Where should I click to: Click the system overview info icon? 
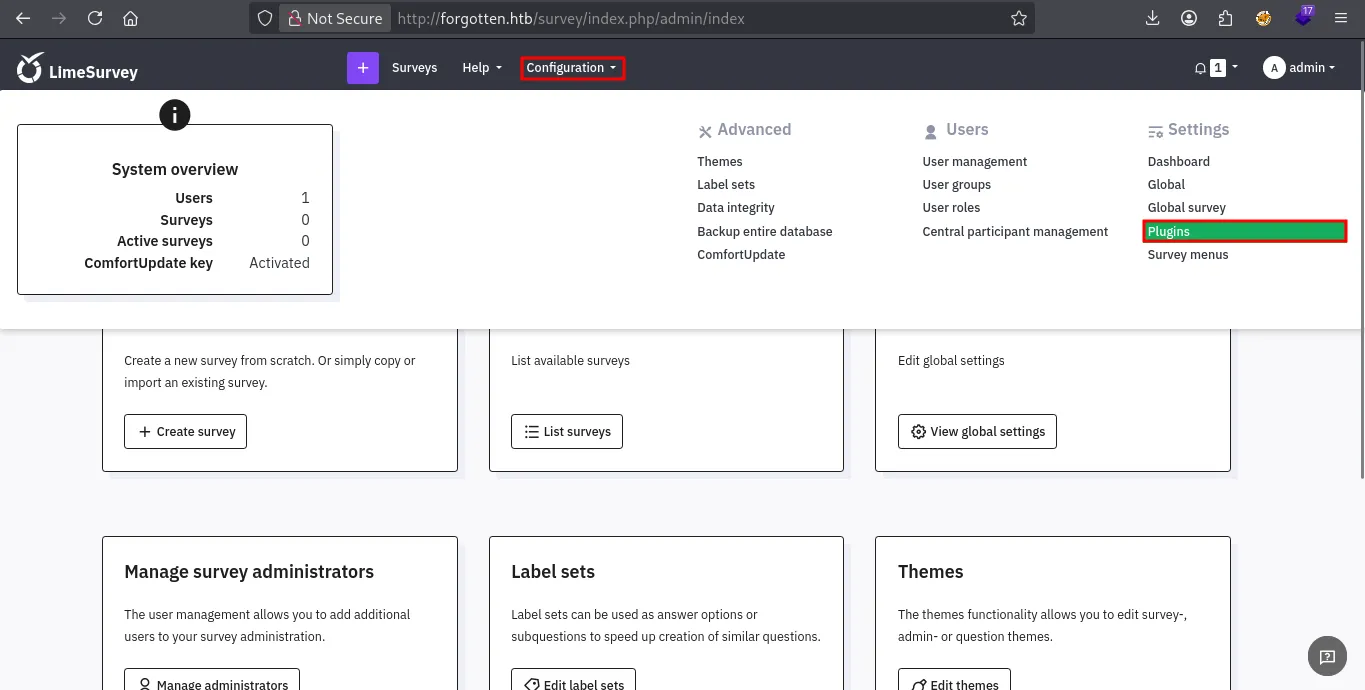point(175,115)
